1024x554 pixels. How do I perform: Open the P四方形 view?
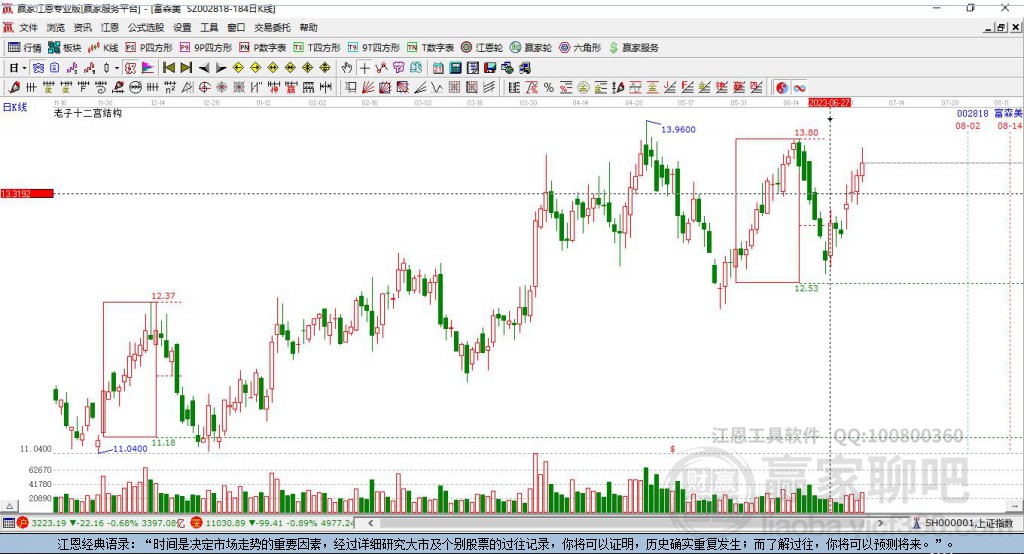[x=149, y=48]
